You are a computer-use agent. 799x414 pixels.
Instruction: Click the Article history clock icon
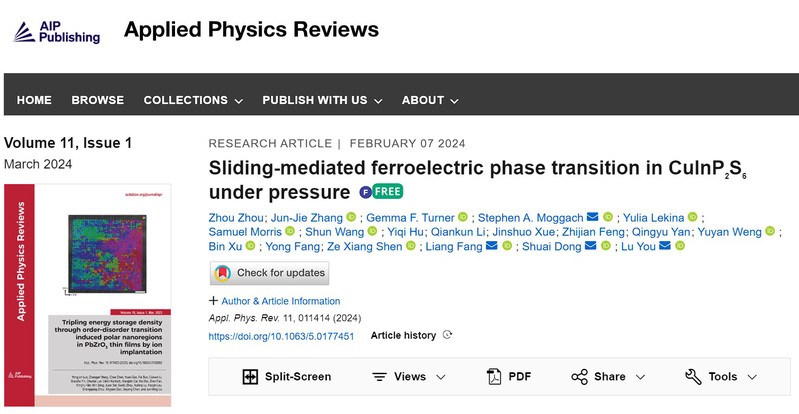click(447, 335)
